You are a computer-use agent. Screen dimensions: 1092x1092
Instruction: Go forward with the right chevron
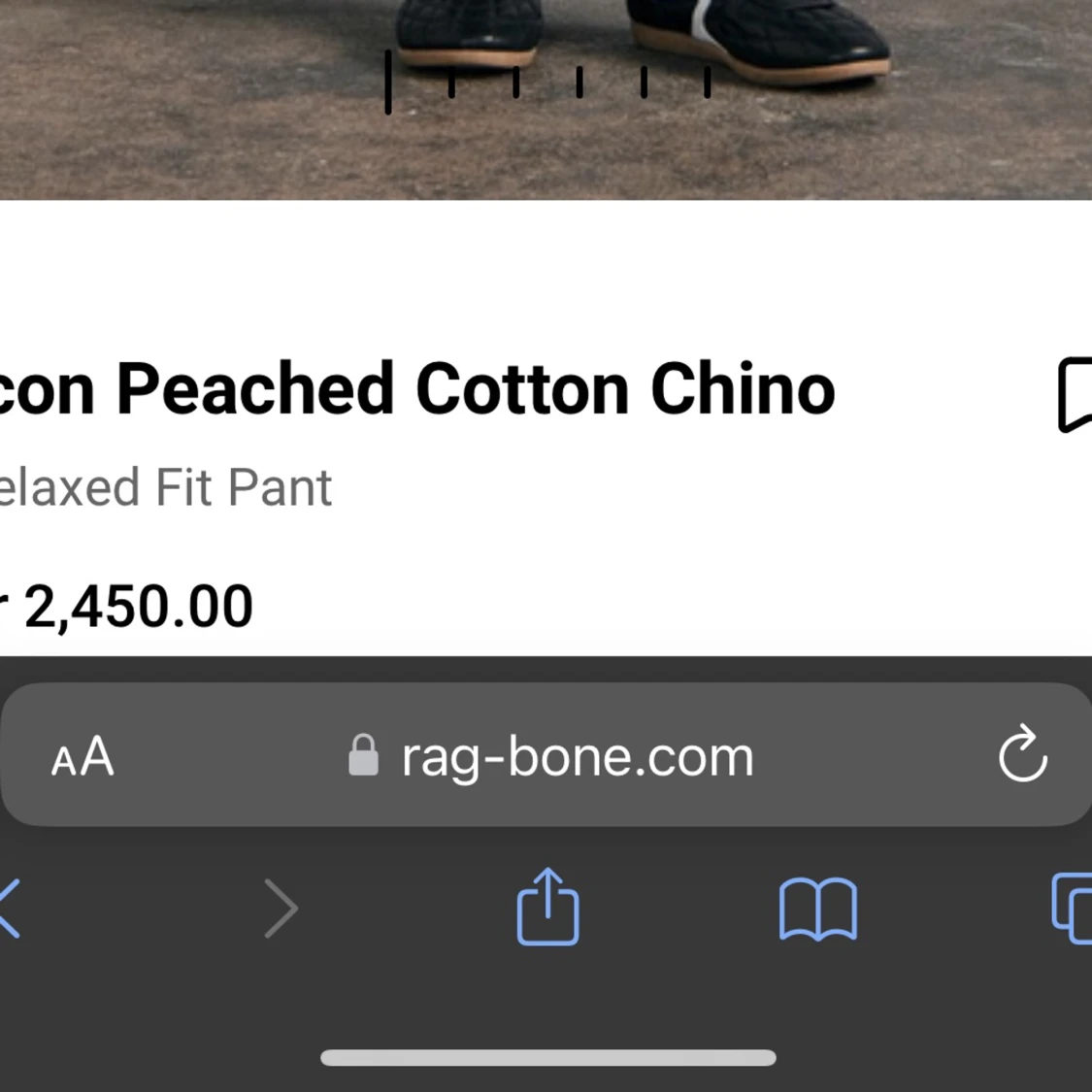pos(281,909)
